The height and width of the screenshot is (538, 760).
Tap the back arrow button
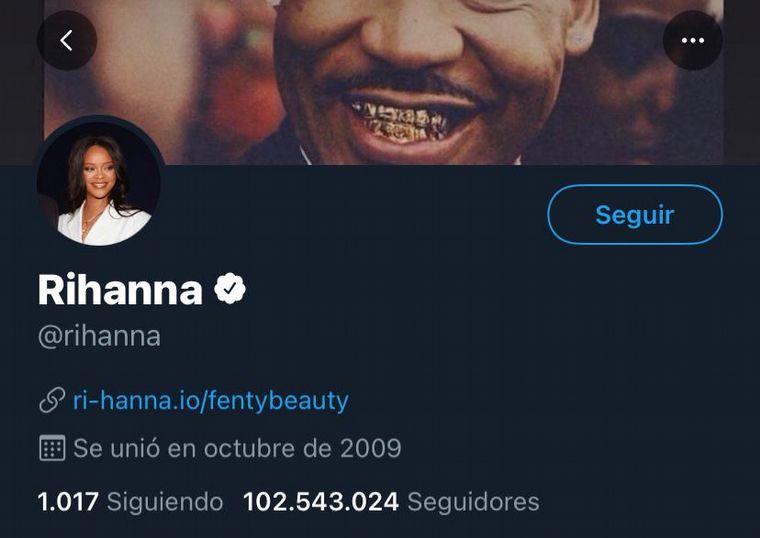pyautogui.click(x=66, y=41)
